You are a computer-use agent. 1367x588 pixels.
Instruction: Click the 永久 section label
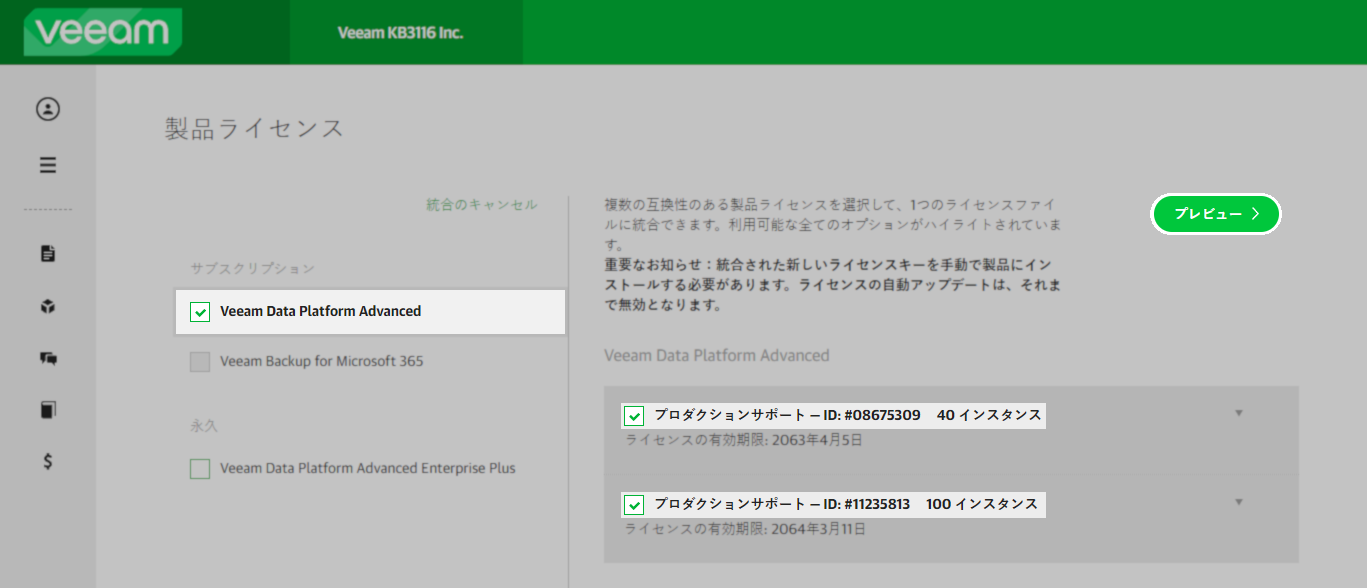pyautogui.click(x=203, y=425)
